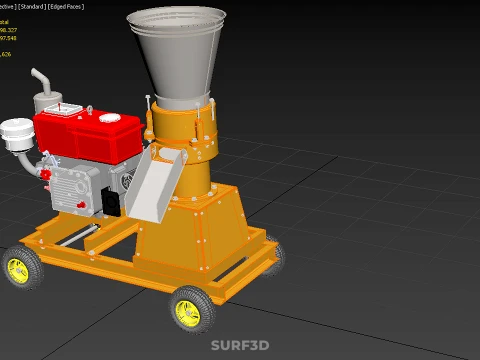Open the [Edged Faces] viewport label menu
Viewport: 480px width, 360px height.
point(66,7)
